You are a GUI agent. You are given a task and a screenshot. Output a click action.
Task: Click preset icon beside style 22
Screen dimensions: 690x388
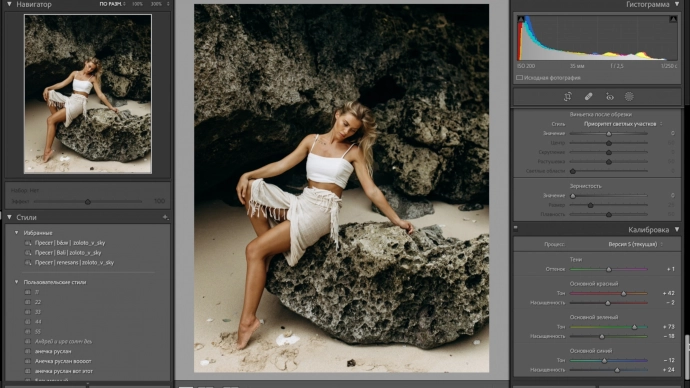coord(28,302)
